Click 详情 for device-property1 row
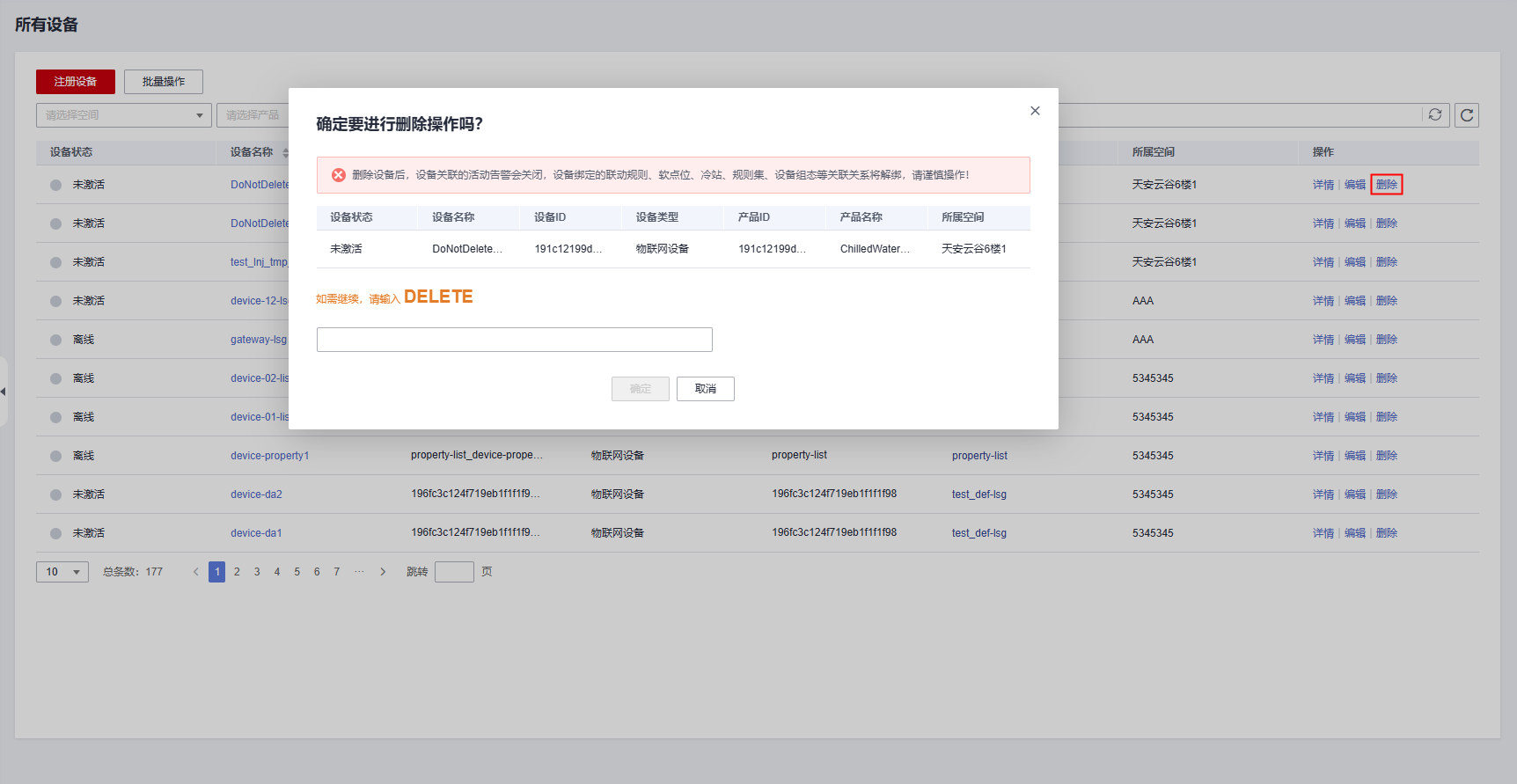Image resolution: width=1517 pixels, height=784 pixels. (1323, 456)
